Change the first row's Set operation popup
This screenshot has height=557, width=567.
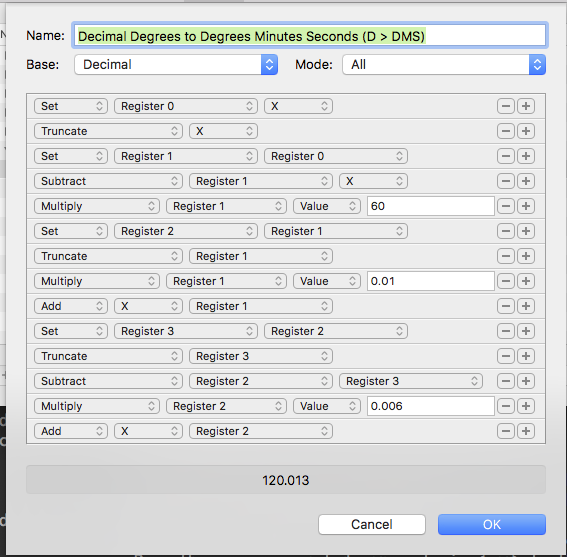tap(71, 106)
